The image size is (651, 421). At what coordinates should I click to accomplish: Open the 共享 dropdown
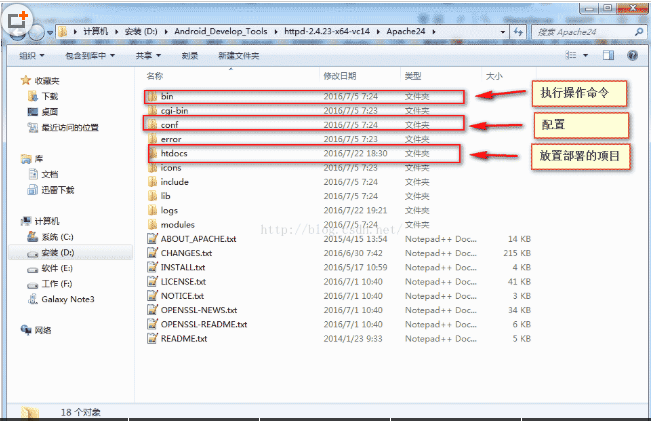point(148,56)
